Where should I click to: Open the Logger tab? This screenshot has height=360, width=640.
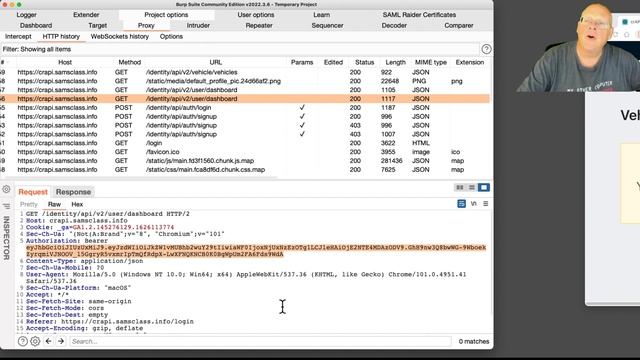click(27, 15)
